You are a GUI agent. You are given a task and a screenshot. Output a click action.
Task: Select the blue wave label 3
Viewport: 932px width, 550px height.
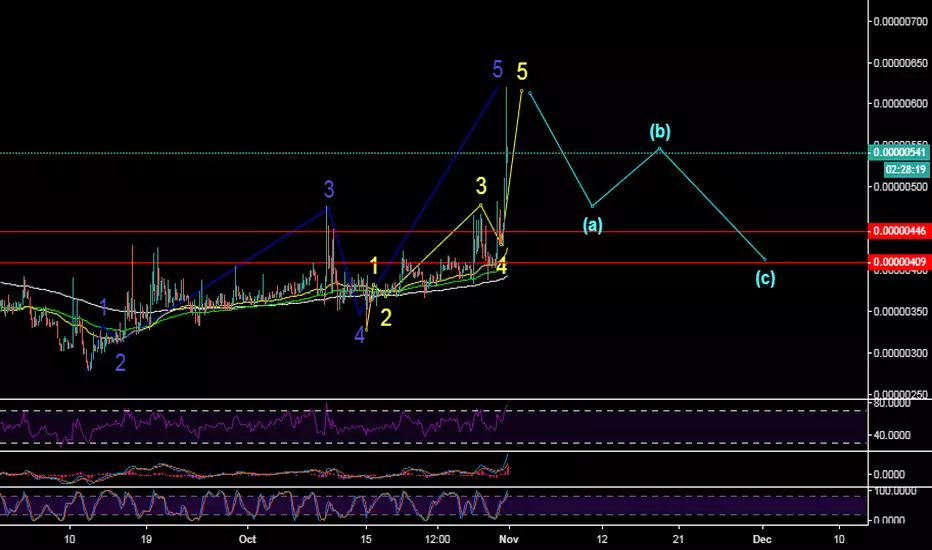pyautogui.click(x=329, y=190)
